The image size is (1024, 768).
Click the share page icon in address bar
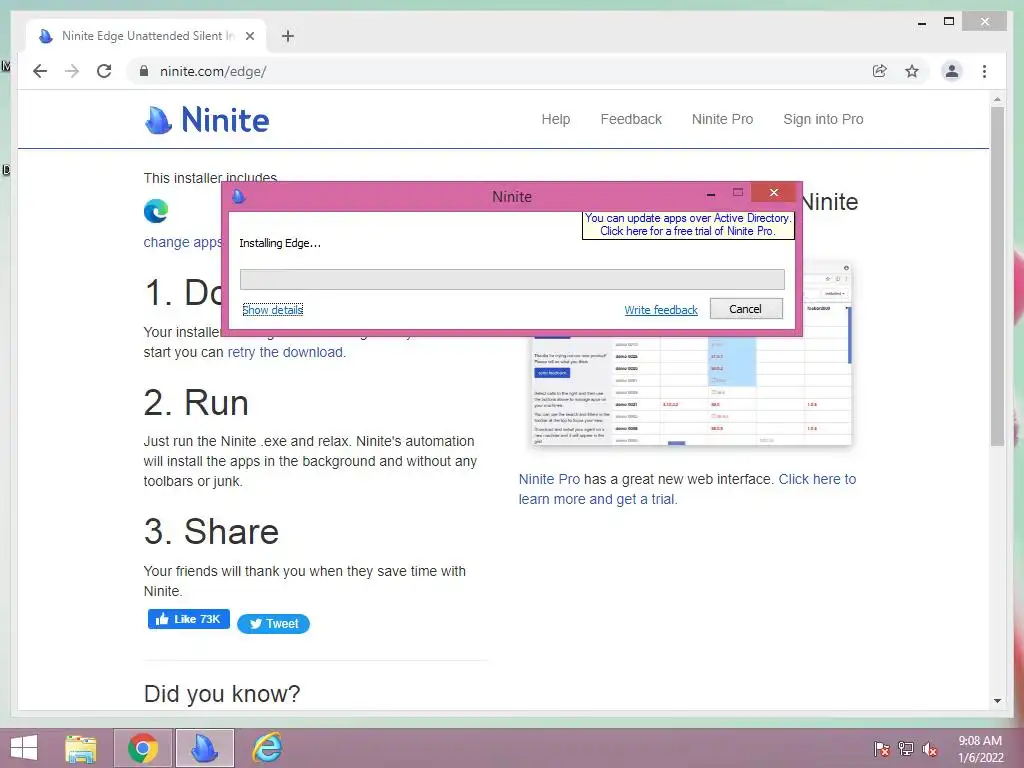click(880, 71)
